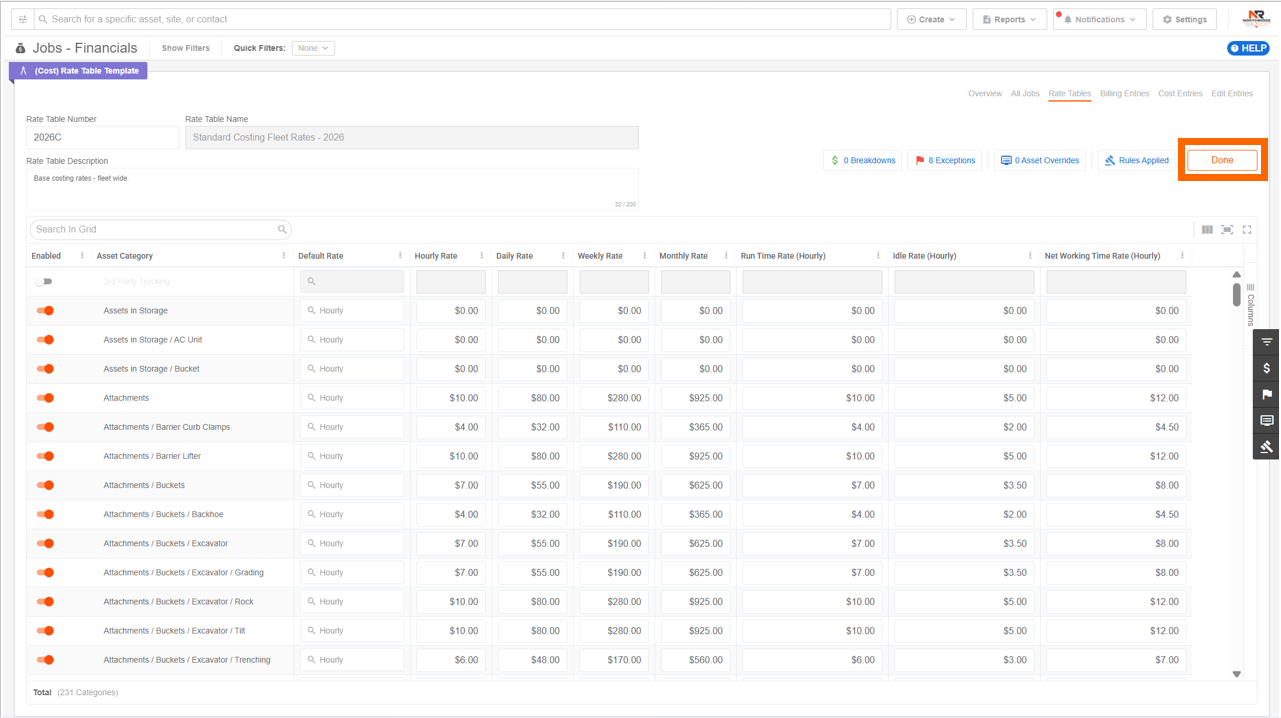Open the grid column chooser icon
The height and width of the screenshot is (718, 1281).
pyautogui.click(x=1207, y=230)
